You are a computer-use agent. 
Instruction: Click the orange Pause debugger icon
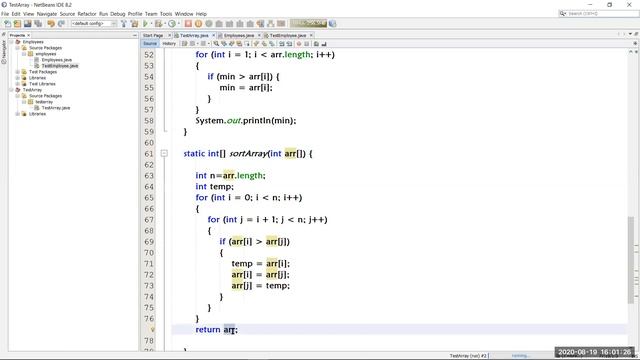pyautogui.click(x=198, y=24)
